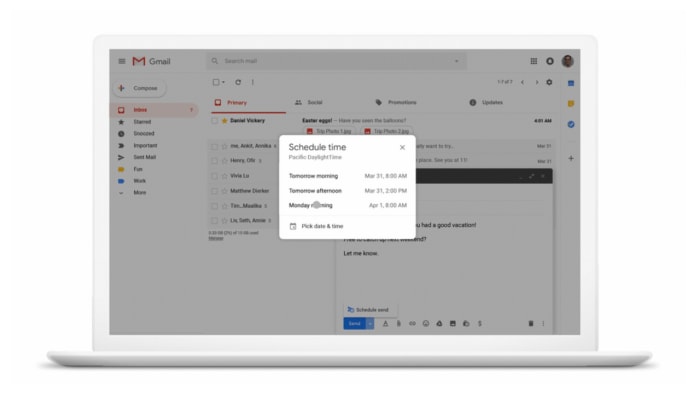Go to the newer messages page arrow

pos(522,82)
